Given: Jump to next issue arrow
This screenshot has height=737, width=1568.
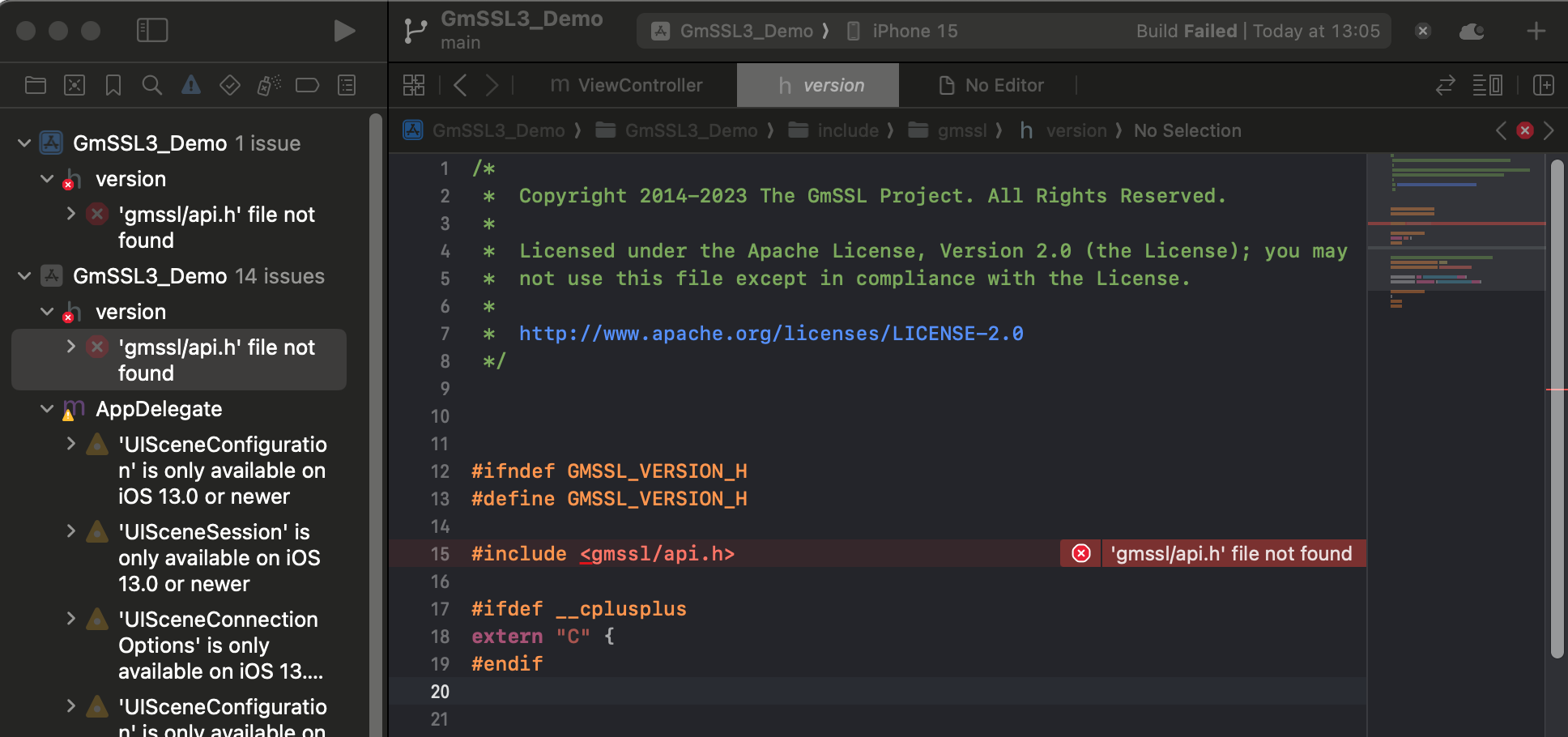Looking at the screenshot, I should (x=1549, y=130).
